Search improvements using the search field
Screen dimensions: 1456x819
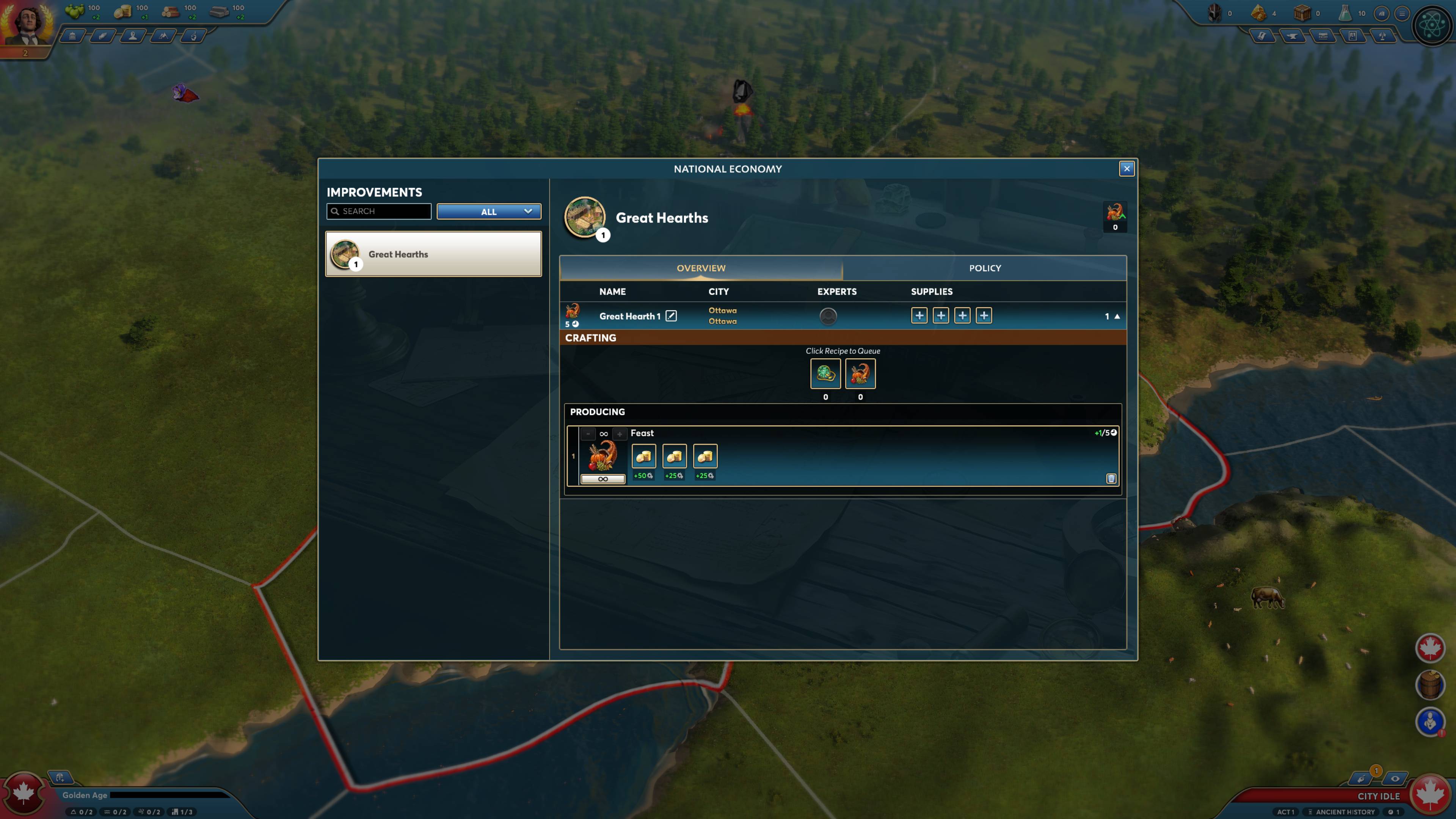(380, 211)
